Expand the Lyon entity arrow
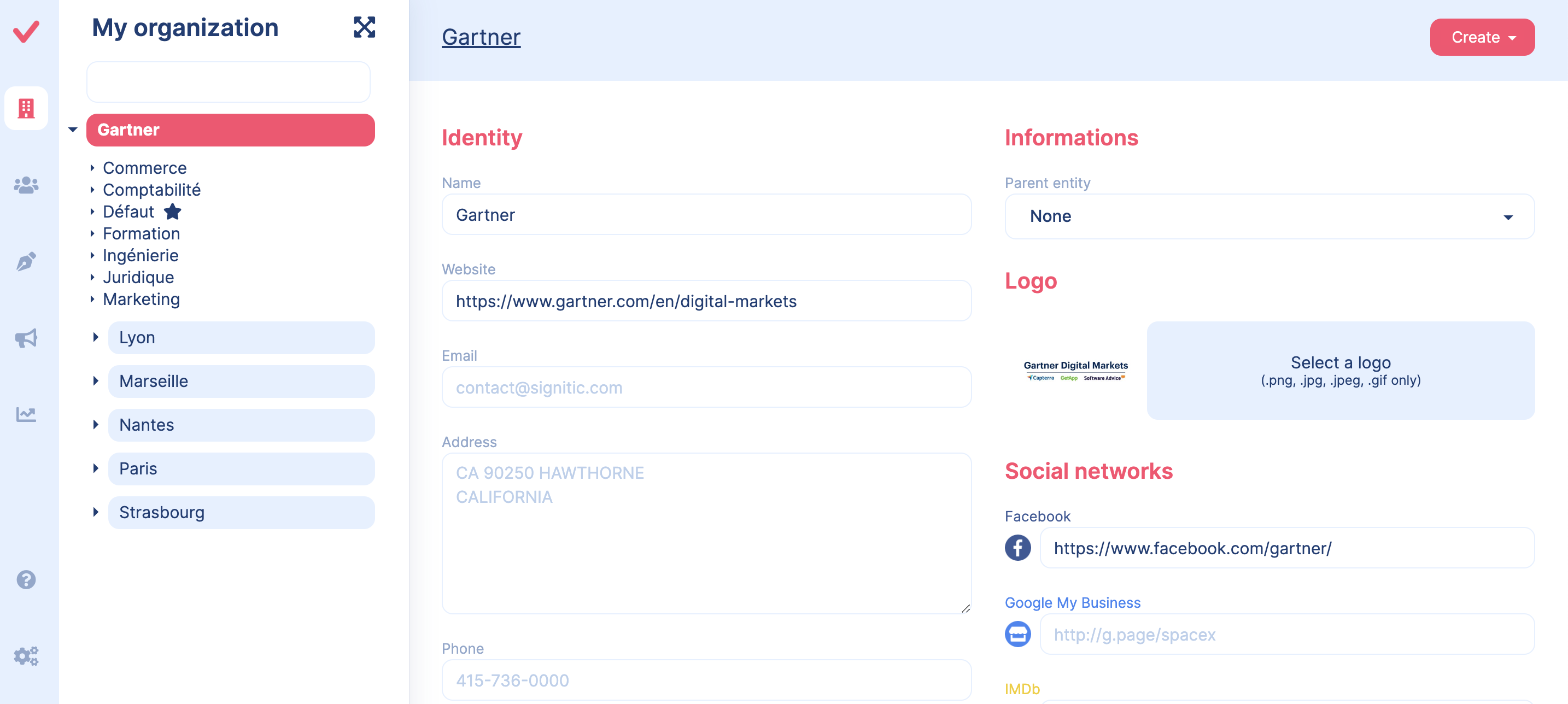Image resolution: width=1568 pixels, height=704 pixels. (x=96, y=337)
